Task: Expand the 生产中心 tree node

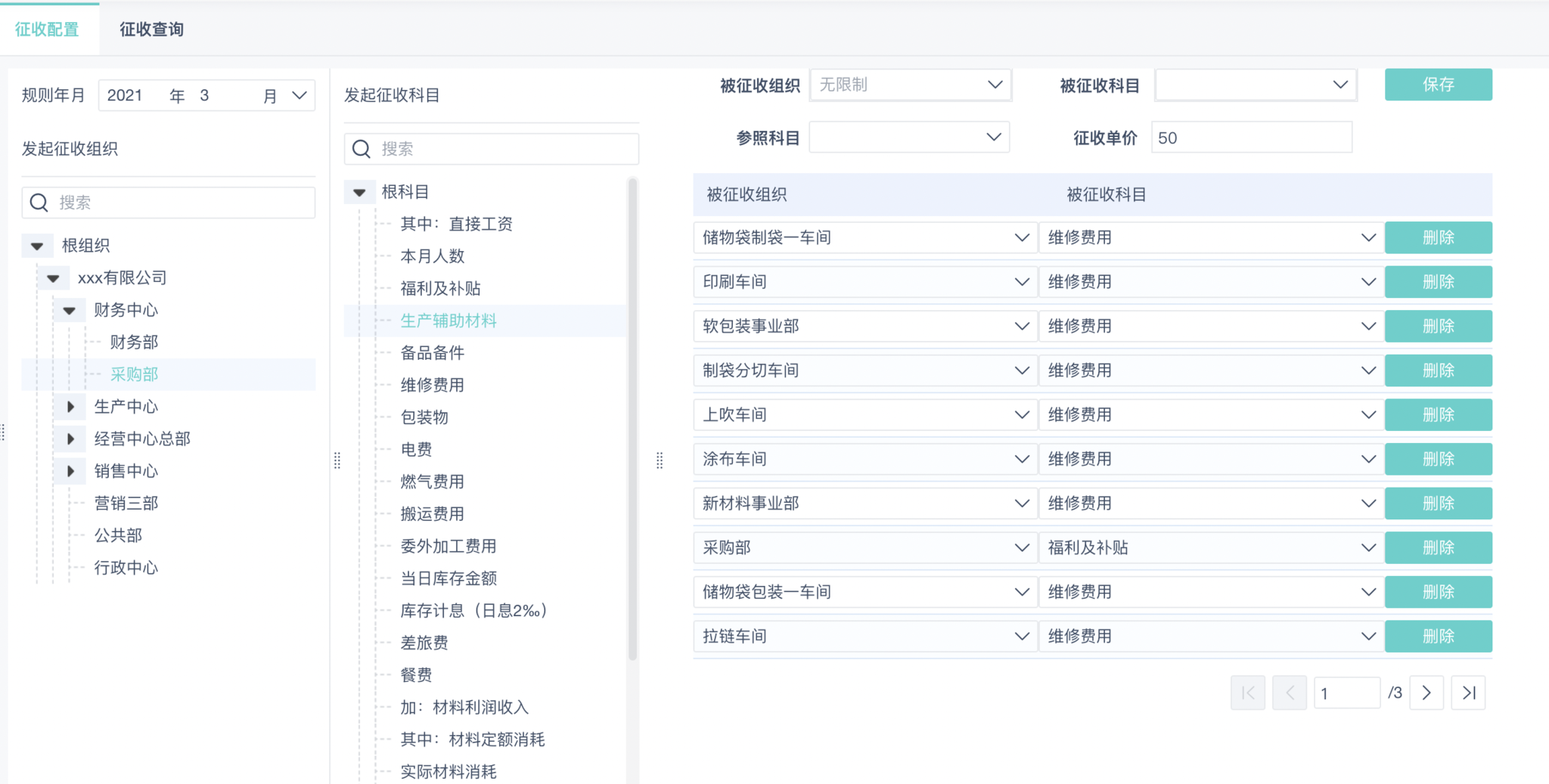Action: coord(70,407)
